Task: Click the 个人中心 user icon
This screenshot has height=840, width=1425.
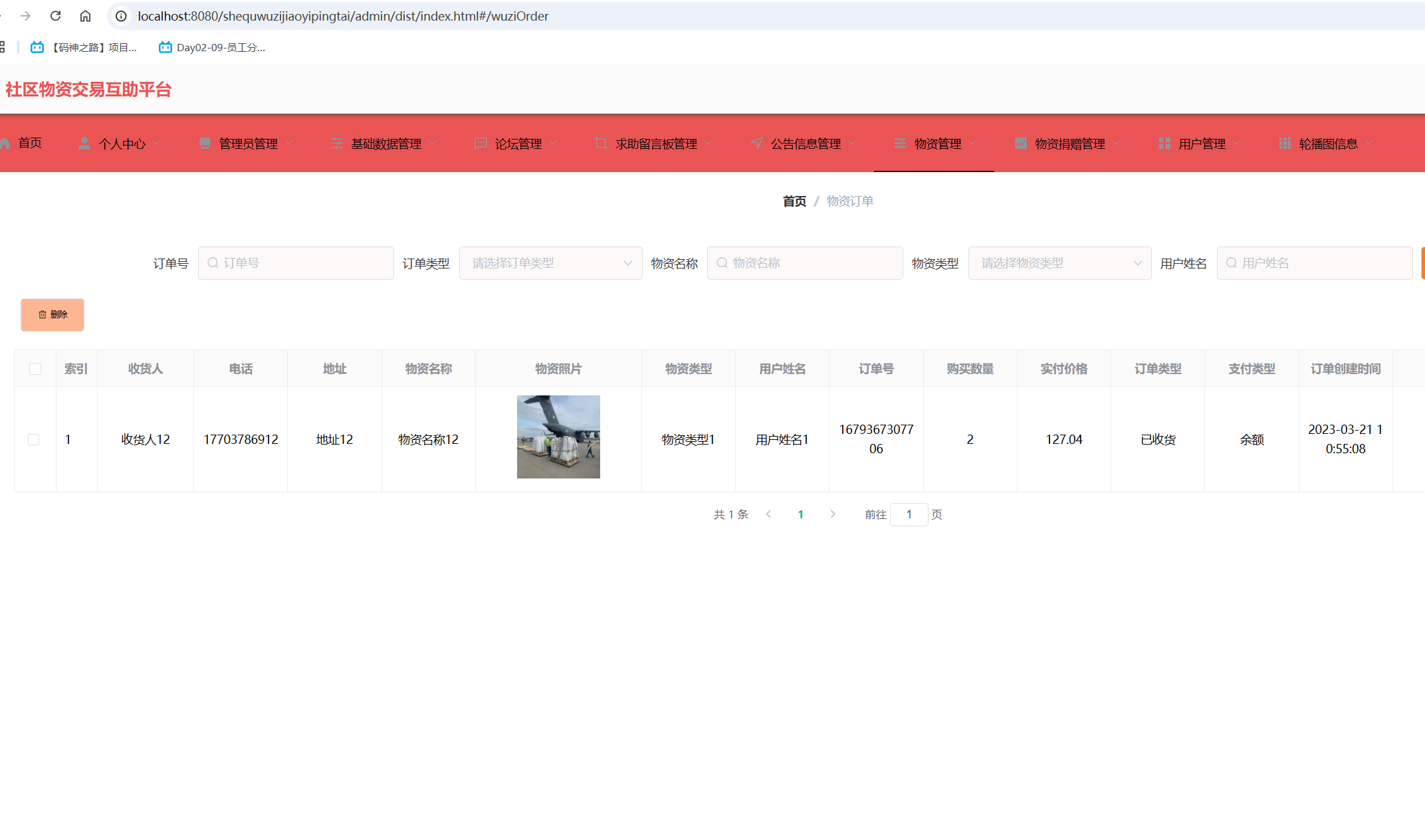Action: click(x=84, y=144)
